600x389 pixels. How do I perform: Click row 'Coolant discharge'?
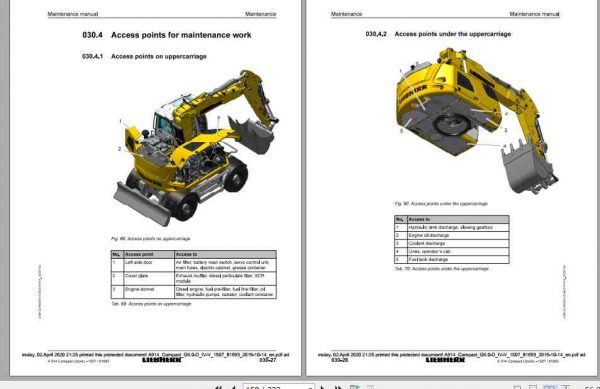[452, 244]
